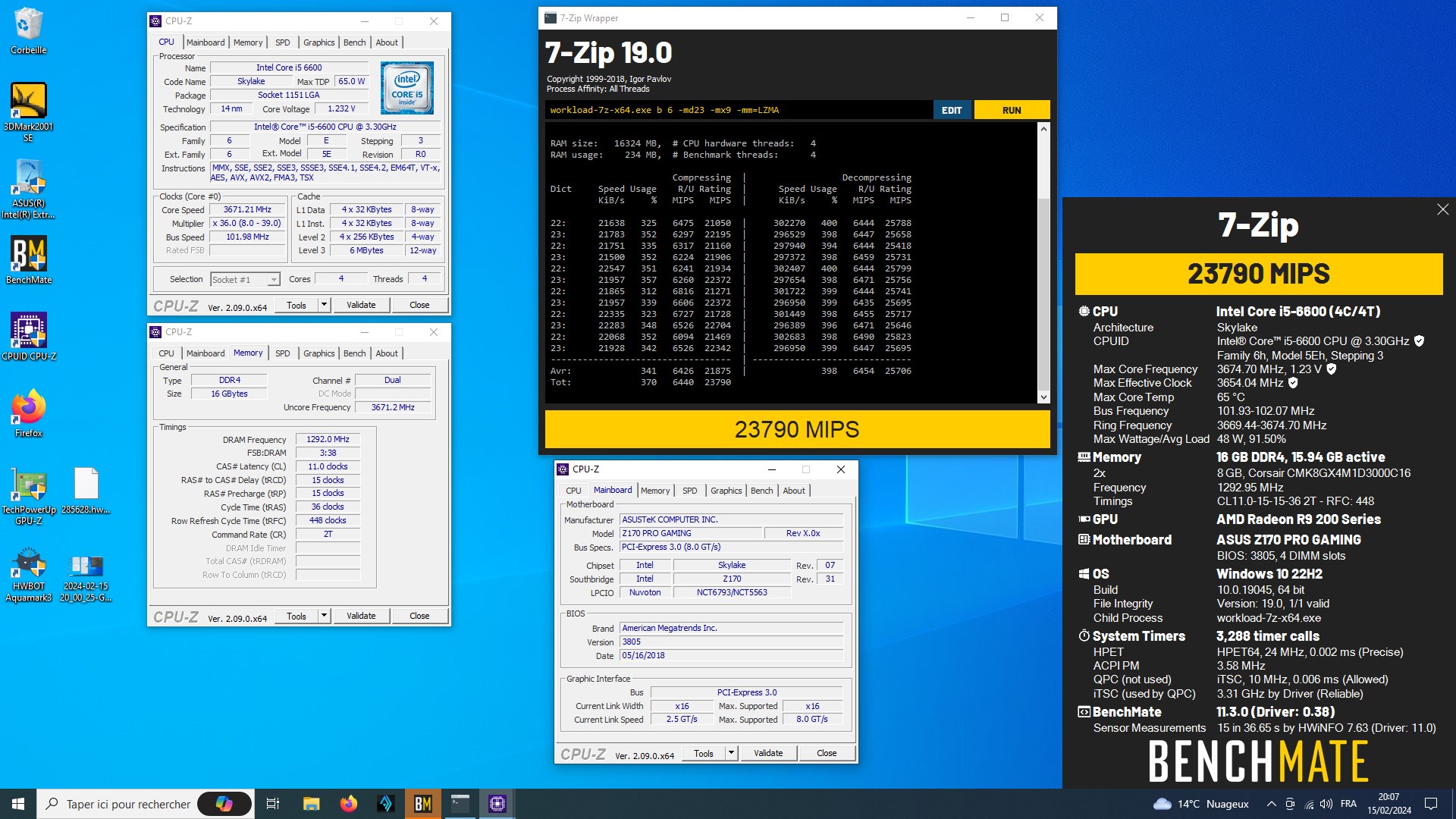
Task: Open the notification center icon
Action: coord(1431,804)
